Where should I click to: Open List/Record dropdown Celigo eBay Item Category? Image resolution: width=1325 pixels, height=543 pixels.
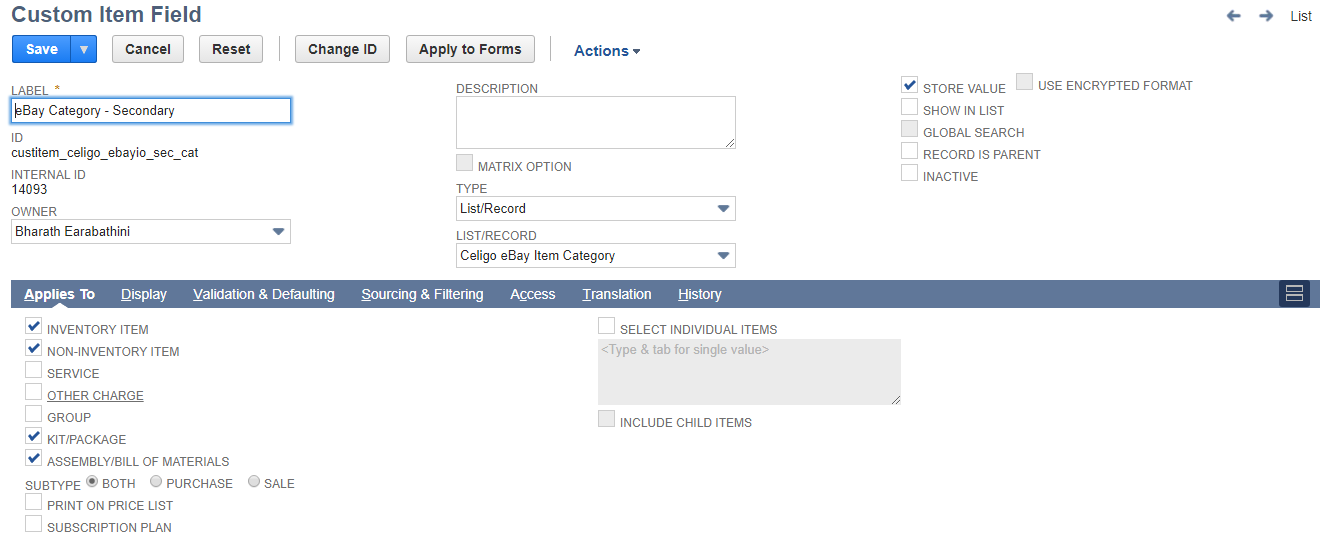click(x=596, y=256)
